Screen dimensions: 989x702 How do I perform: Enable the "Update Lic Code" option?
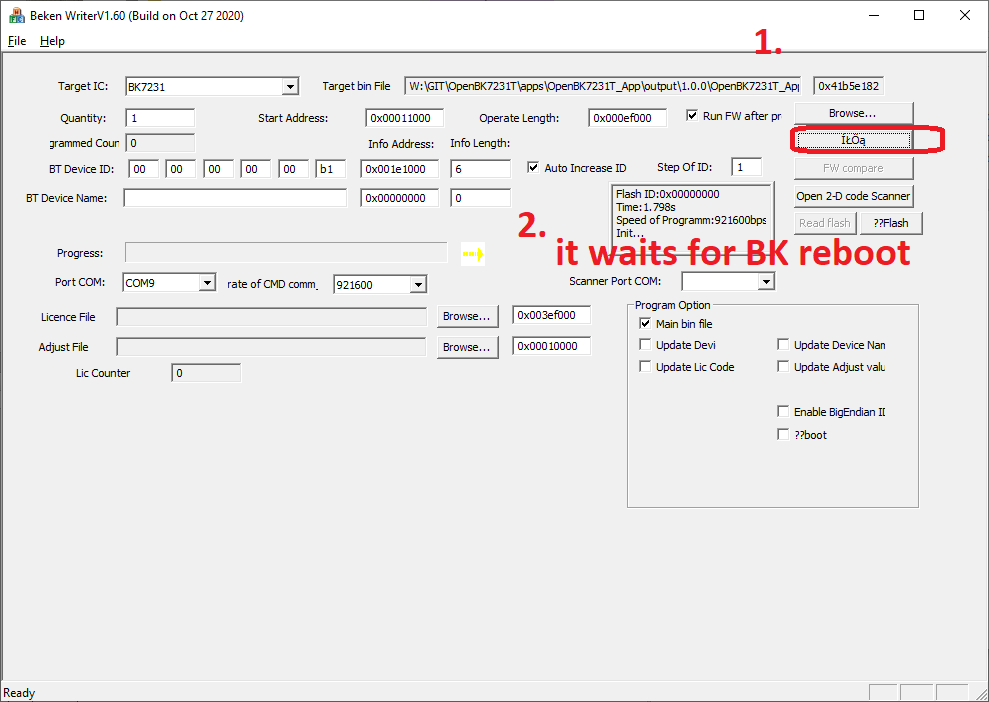645,366
